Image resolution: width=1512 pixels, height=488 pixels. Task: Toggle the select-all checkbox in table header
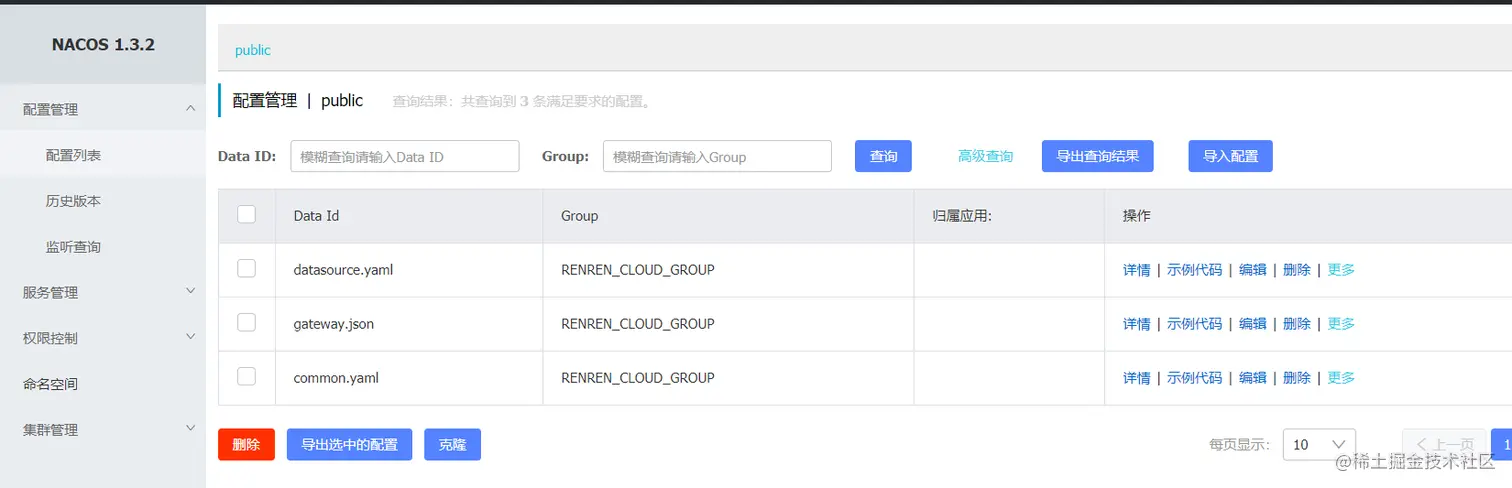click(246, 214)
